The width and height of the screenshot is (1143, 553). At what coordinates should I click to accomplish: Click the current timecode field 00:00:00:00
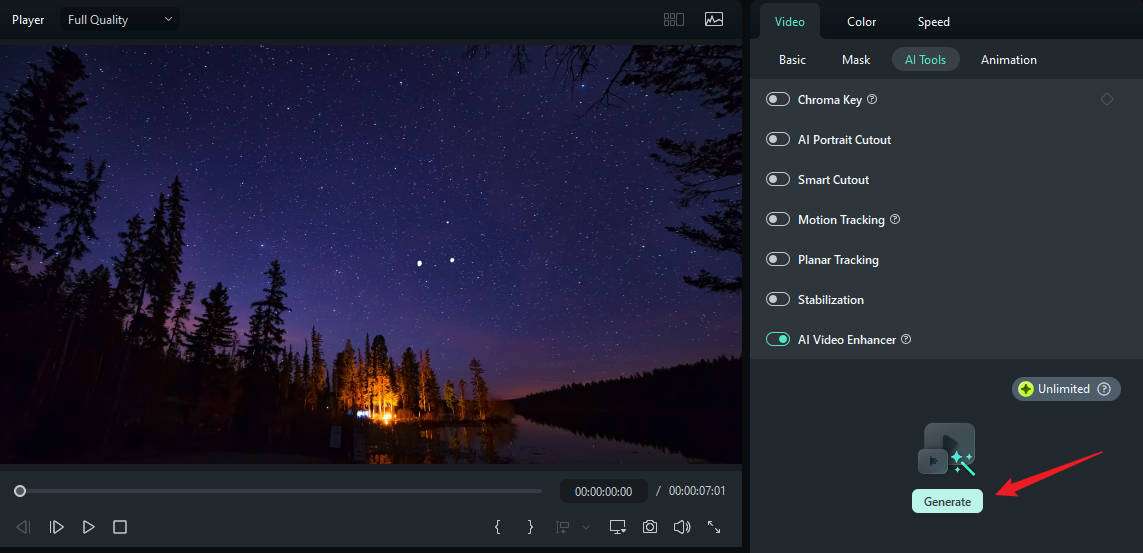[x=604, y=491]
